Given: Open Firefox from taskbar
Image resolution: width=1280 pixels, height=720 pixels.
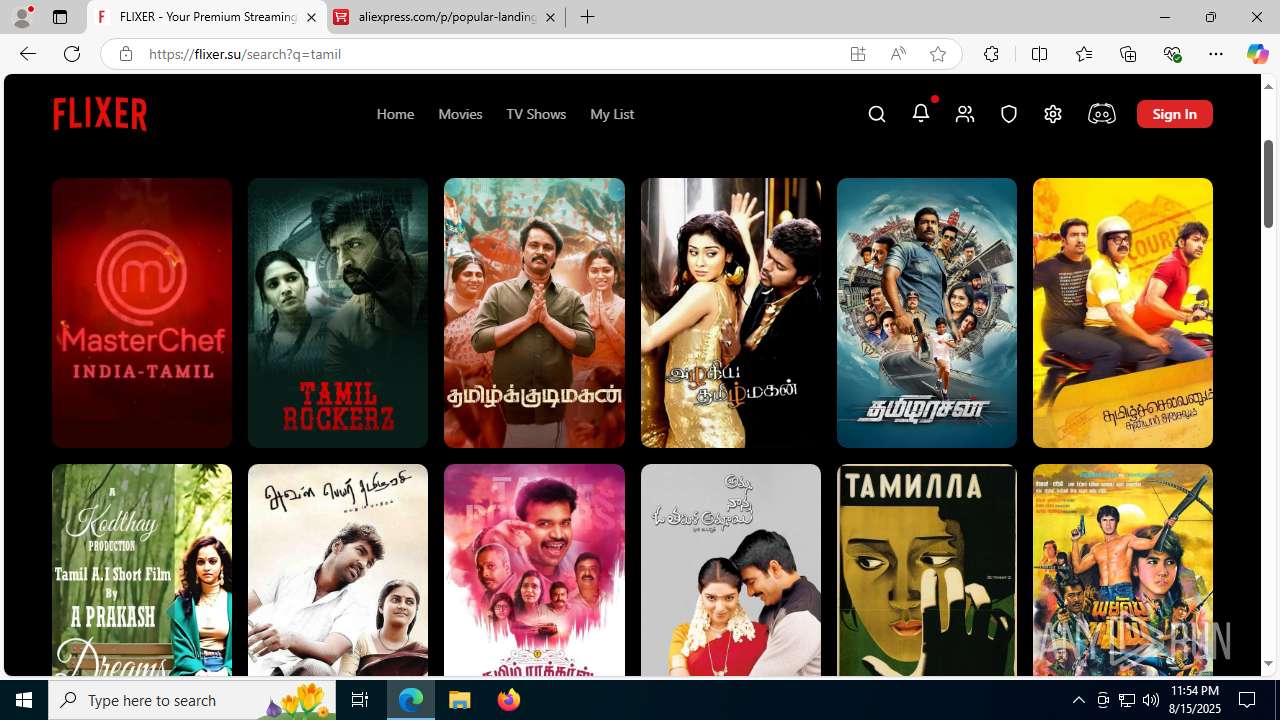Looking at the screenshot, I should [509, 700].
